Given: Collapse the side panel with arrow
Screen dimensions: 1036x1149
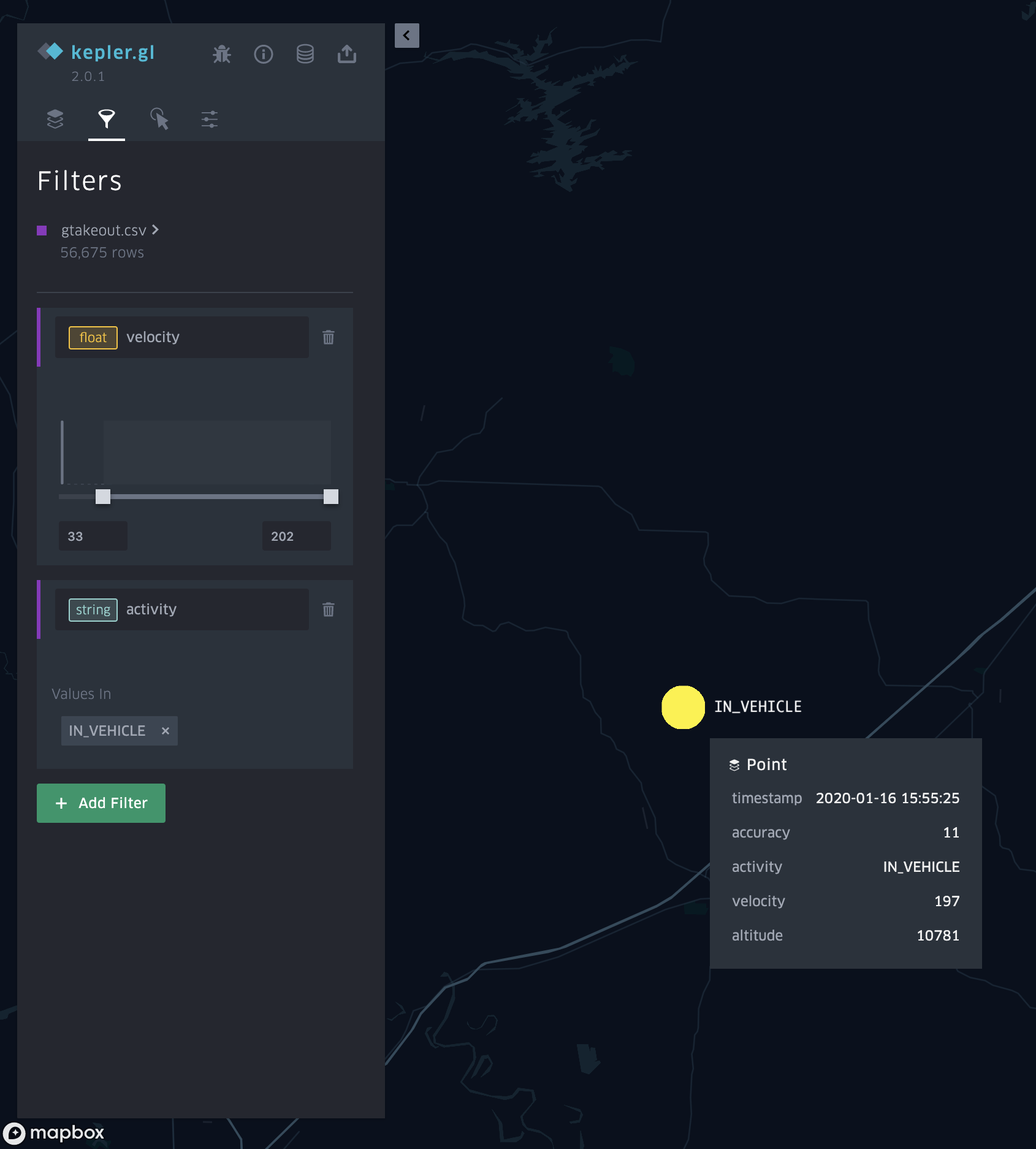Looking at the screenshot, I should (x=407, y=36).
